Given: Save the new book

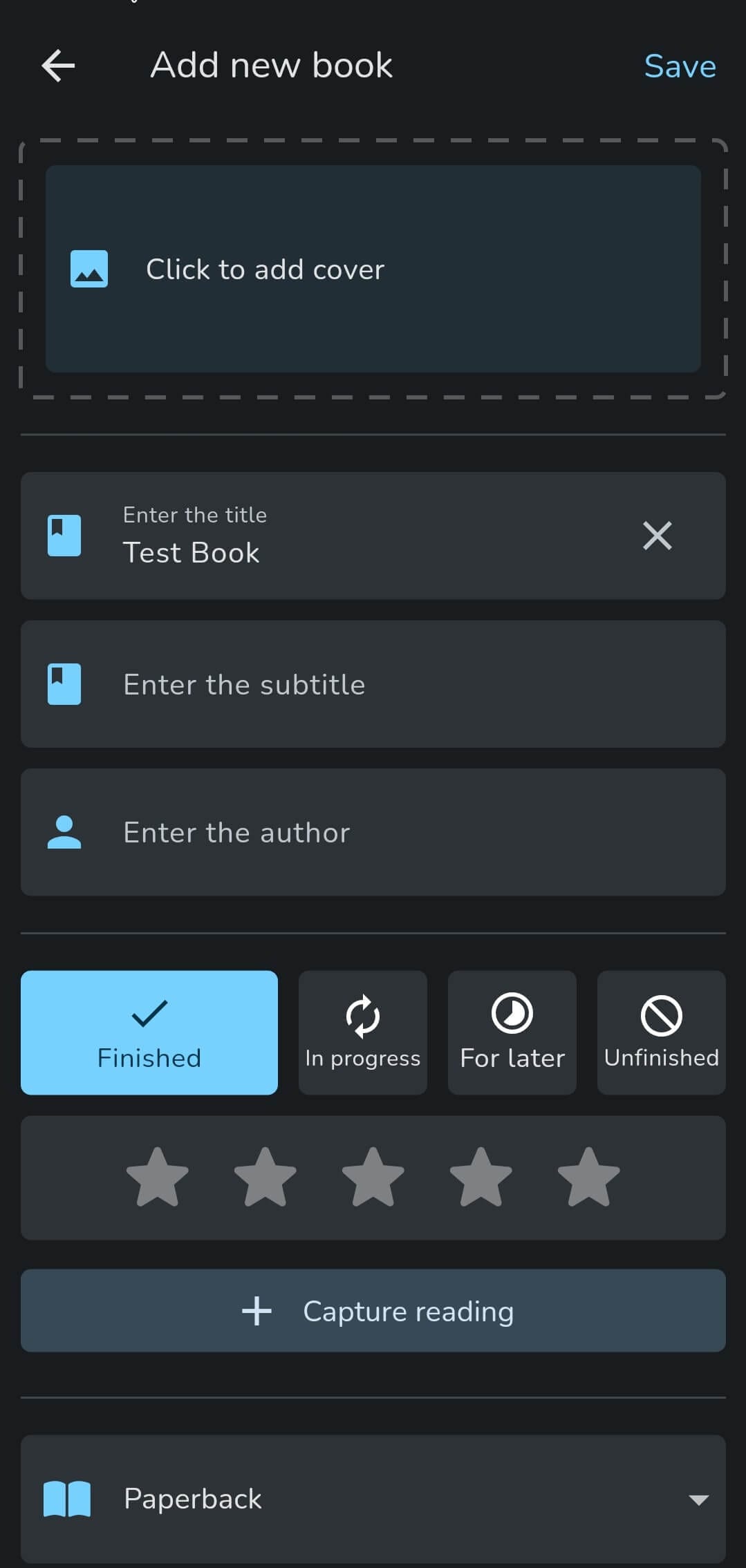Looking at the screenshot, I should (x=680, y=67).
